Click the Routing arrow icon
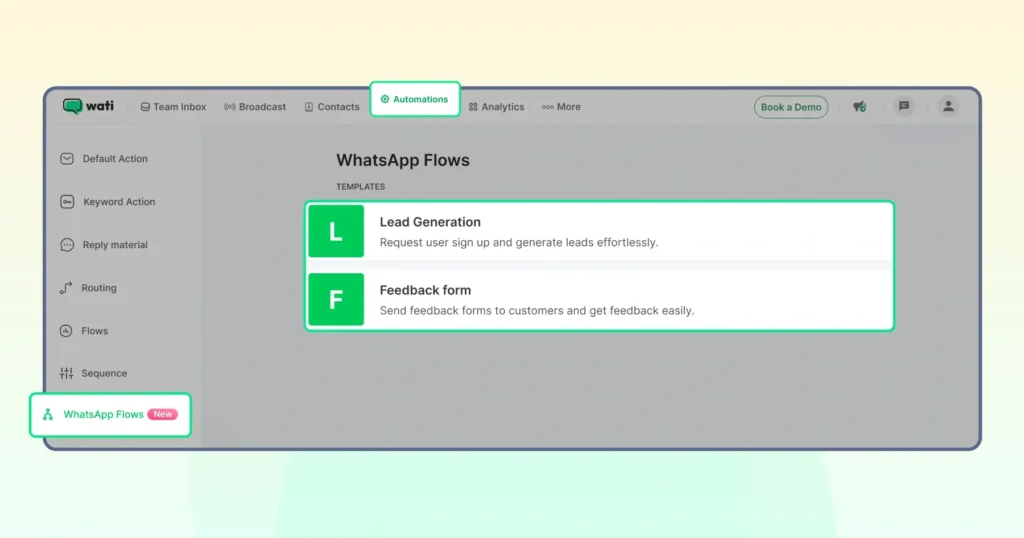Screen dimensions: 1024x538 tap(66, 288)
